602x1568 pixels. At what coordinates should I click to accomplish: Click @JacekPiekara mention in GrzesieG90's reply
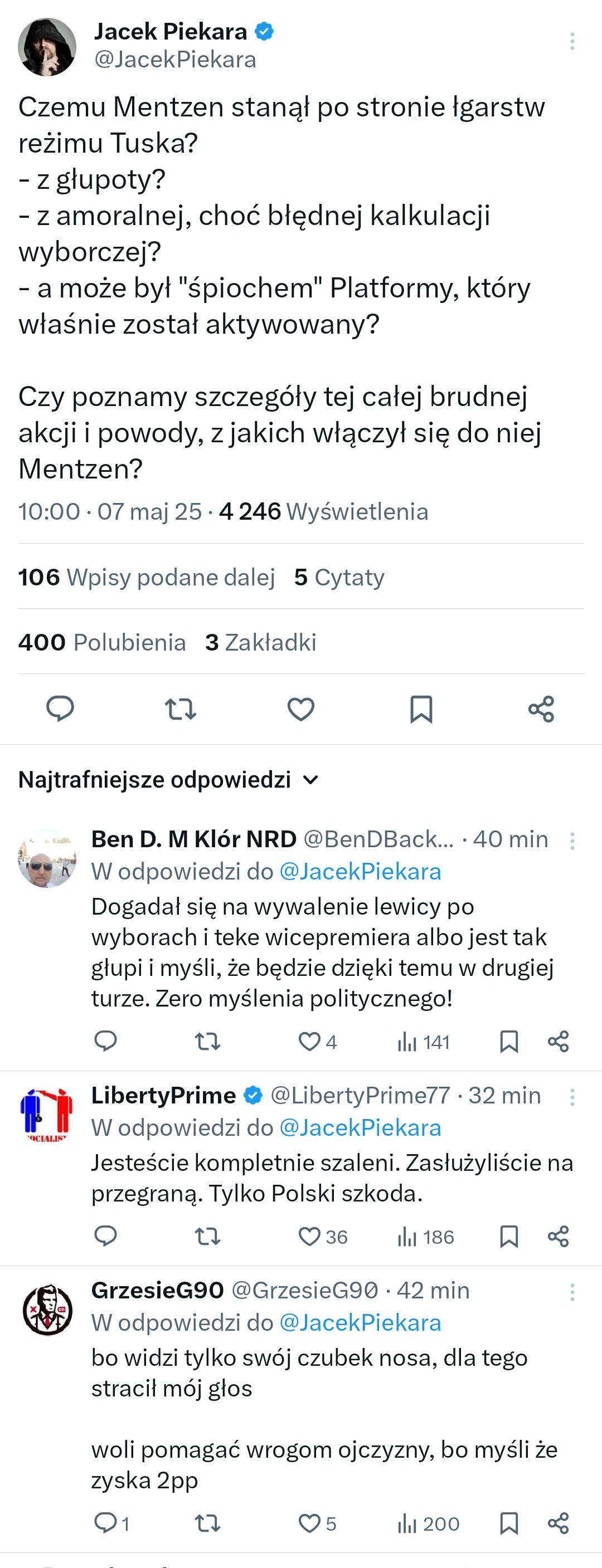coord(360,1323)
